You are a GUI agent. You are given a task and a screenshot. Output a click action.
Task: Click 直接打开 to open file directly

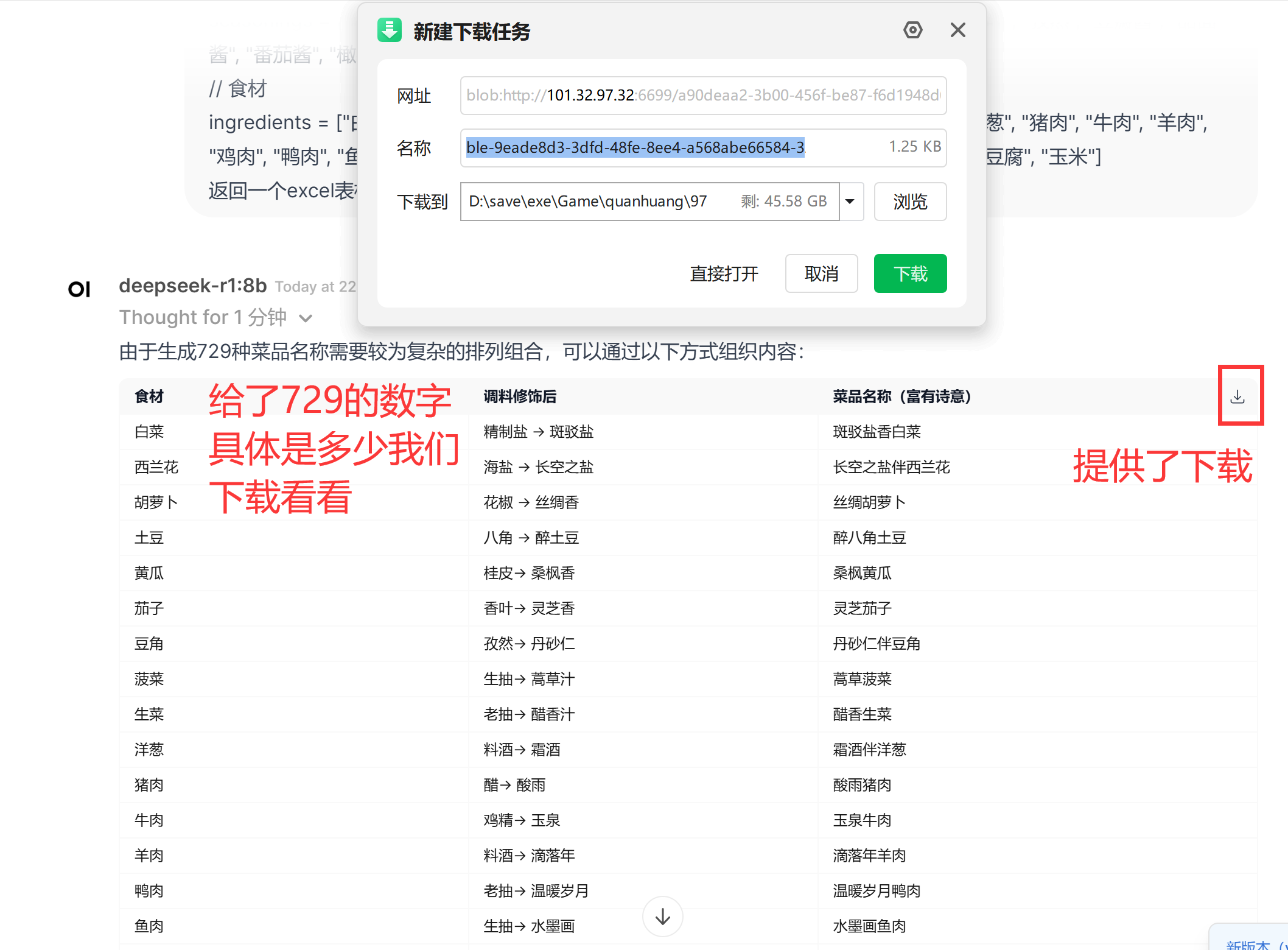[724, 273]
